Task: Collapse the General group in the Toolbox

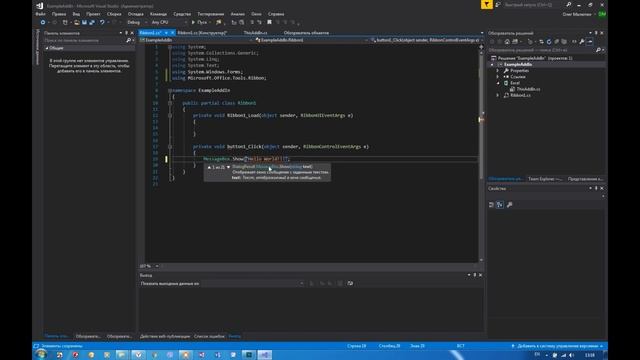Action: (47, 48)
